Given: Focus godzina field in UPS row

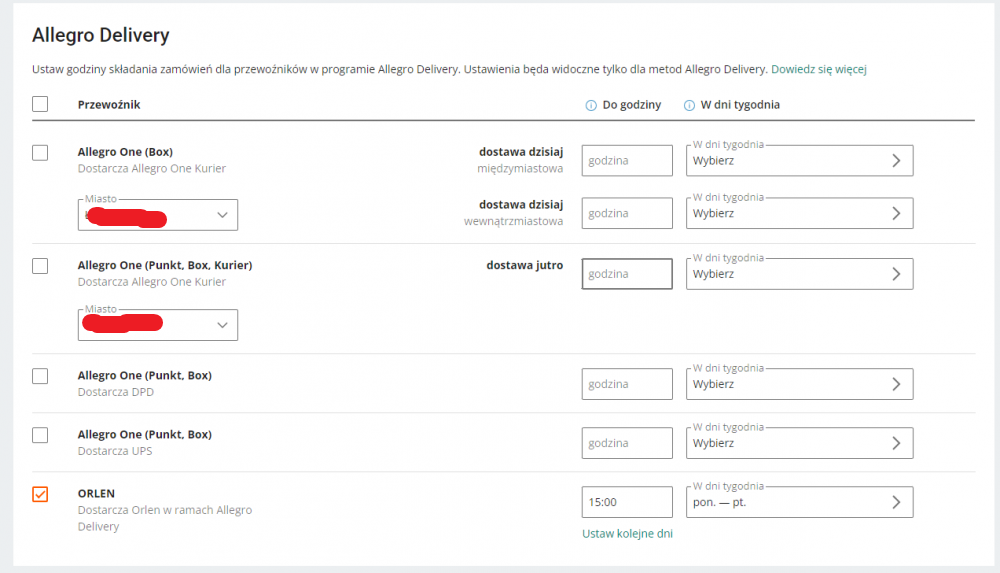Looking at the screenshot, I should click(x=627, y=443).
